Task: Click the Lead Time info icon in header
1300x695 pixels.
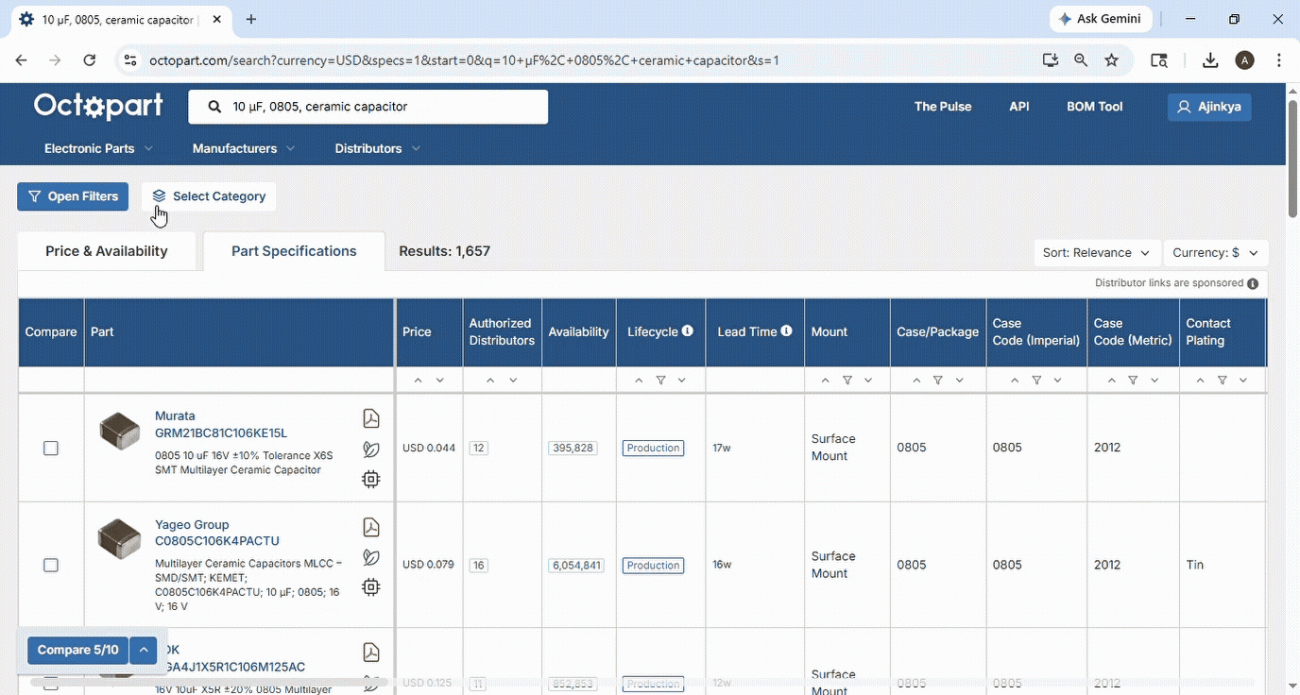Action: [786, 331]
